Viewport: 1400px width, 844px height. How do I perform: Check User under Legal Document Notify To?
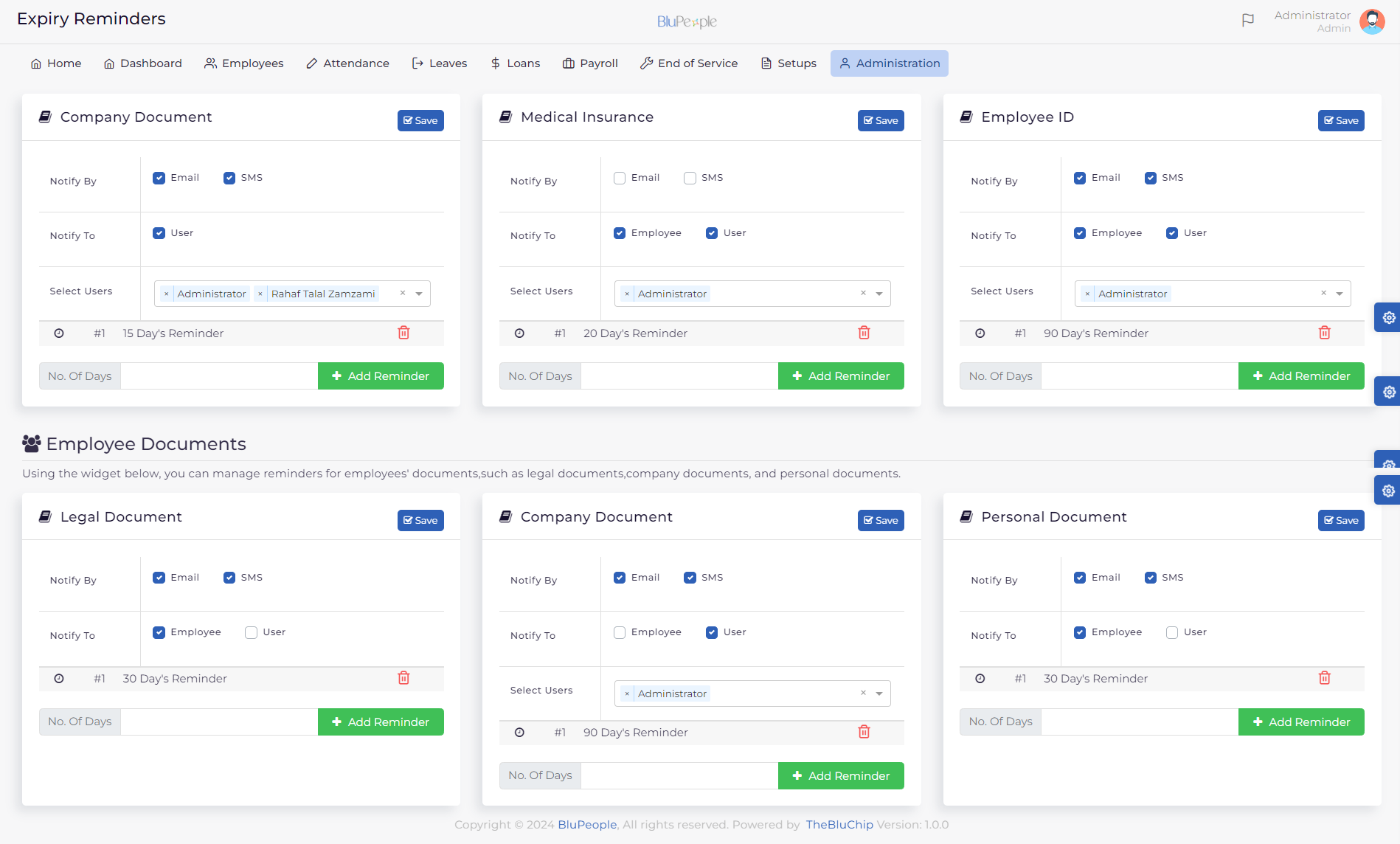click(252, 632)
